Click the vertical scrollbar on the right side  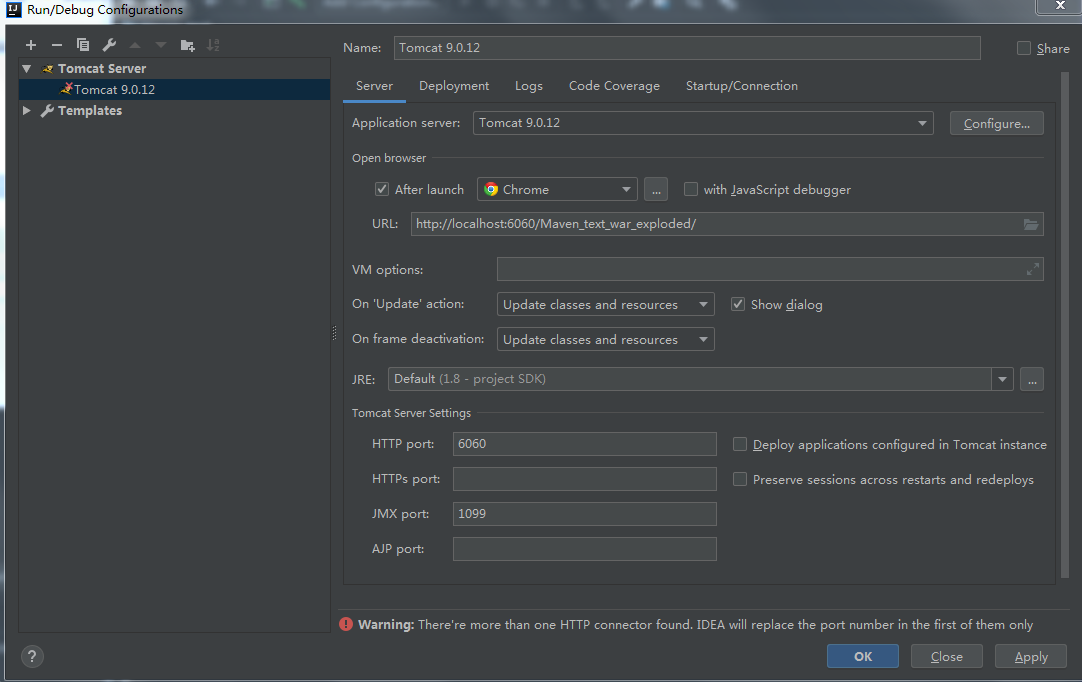[1065, 324]
